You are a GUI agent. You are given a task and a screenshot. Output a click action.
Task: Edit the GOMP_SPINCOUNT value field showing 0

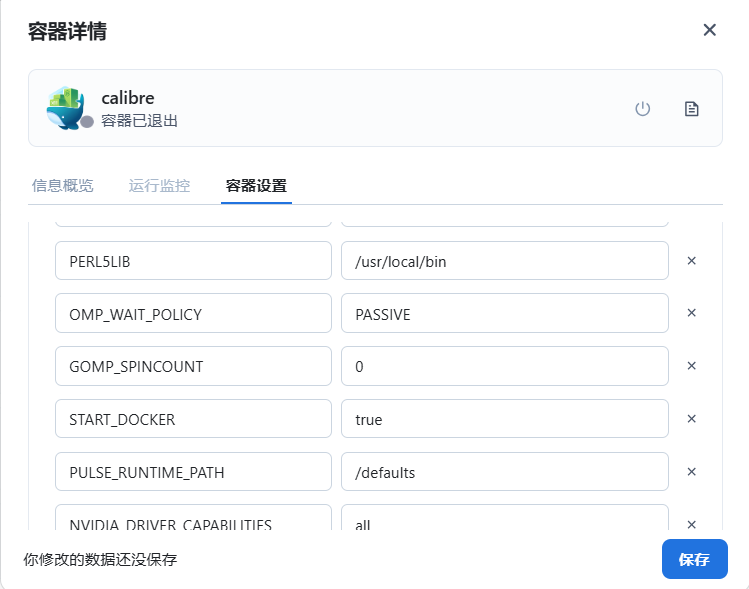pyautogui.click(x=505, y=366)
